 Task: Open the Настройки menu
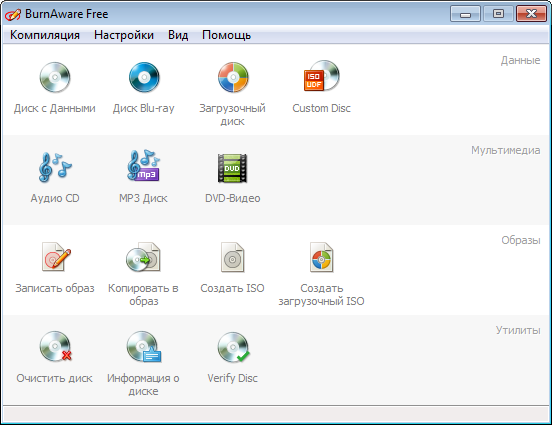pos(124,35)
